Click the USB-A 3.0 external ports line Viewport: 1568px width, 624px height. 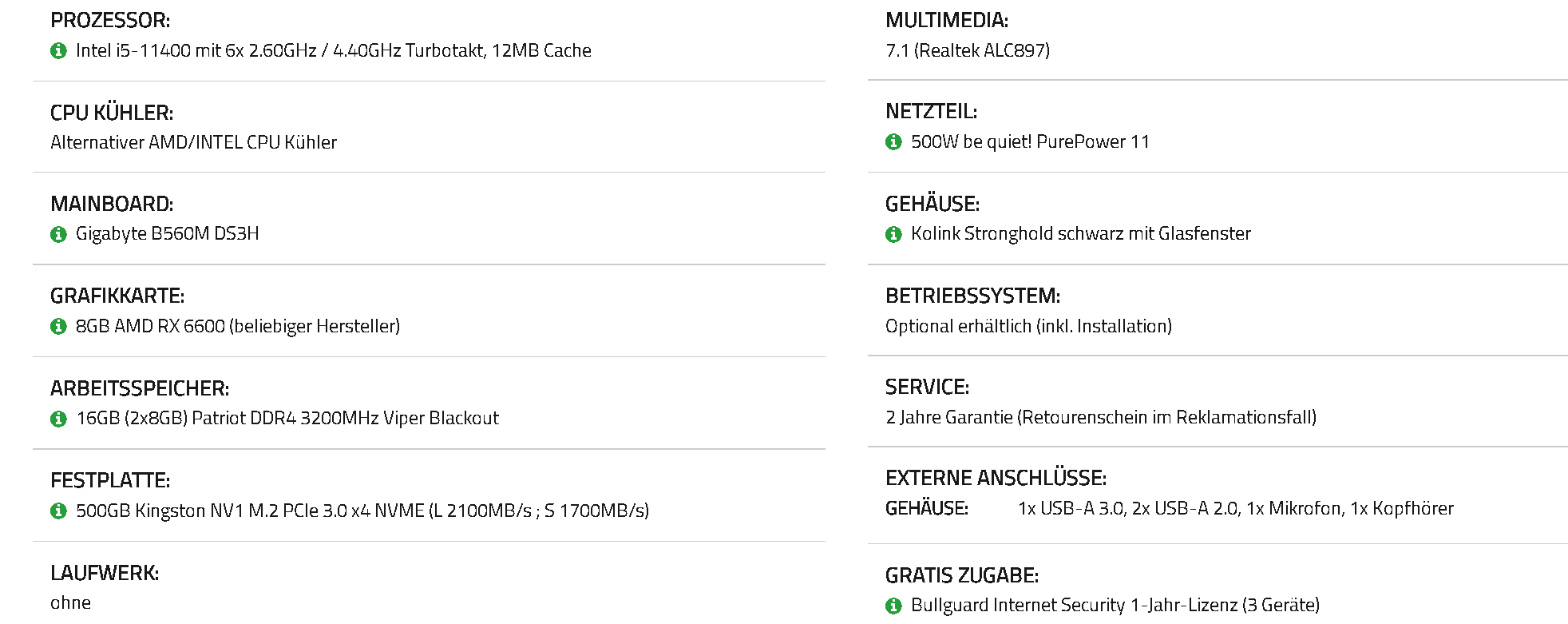click(x=1236, y=508)
